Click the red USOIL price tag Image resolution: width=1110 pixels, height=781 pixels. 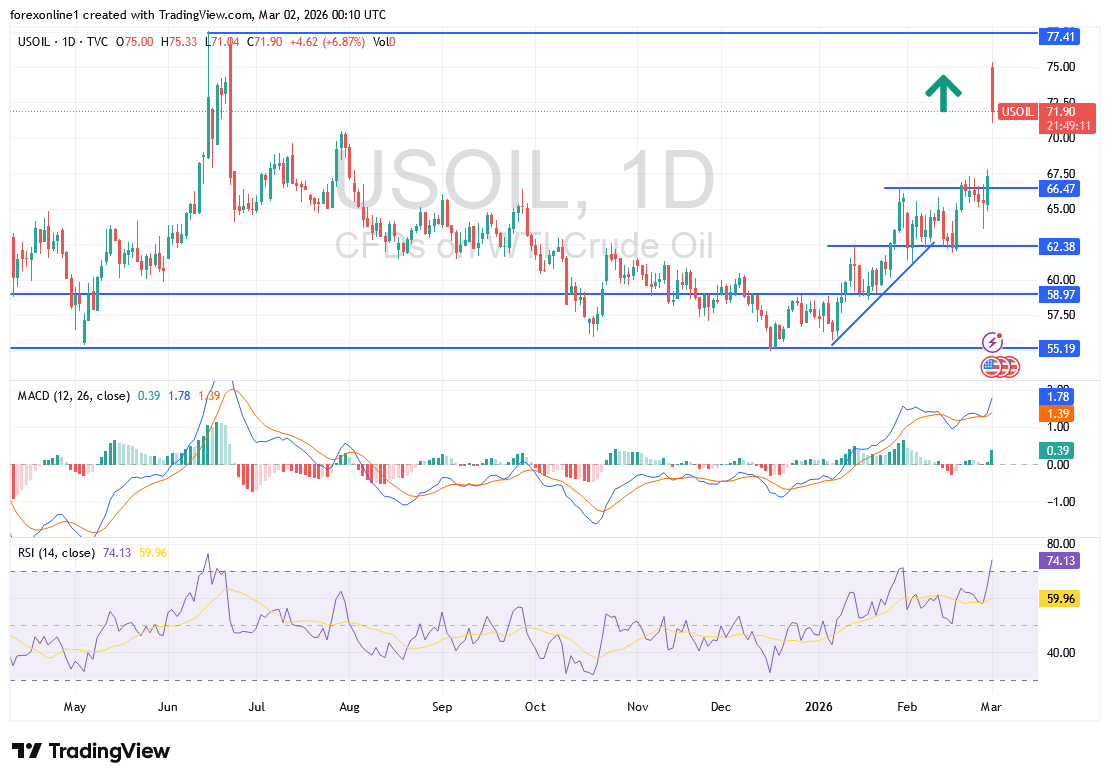click(x=1018, y=112)
